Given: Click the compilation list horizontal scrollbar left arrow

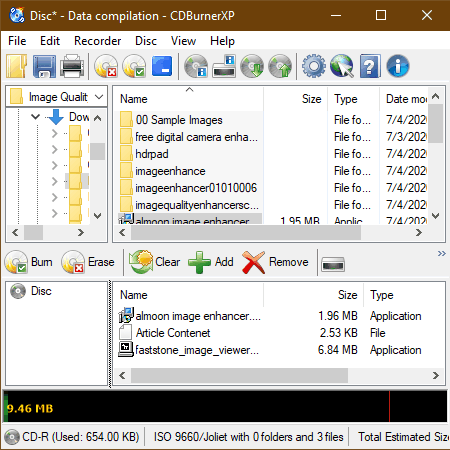Looking at the screenshot, I should click(x=122, y=375).
